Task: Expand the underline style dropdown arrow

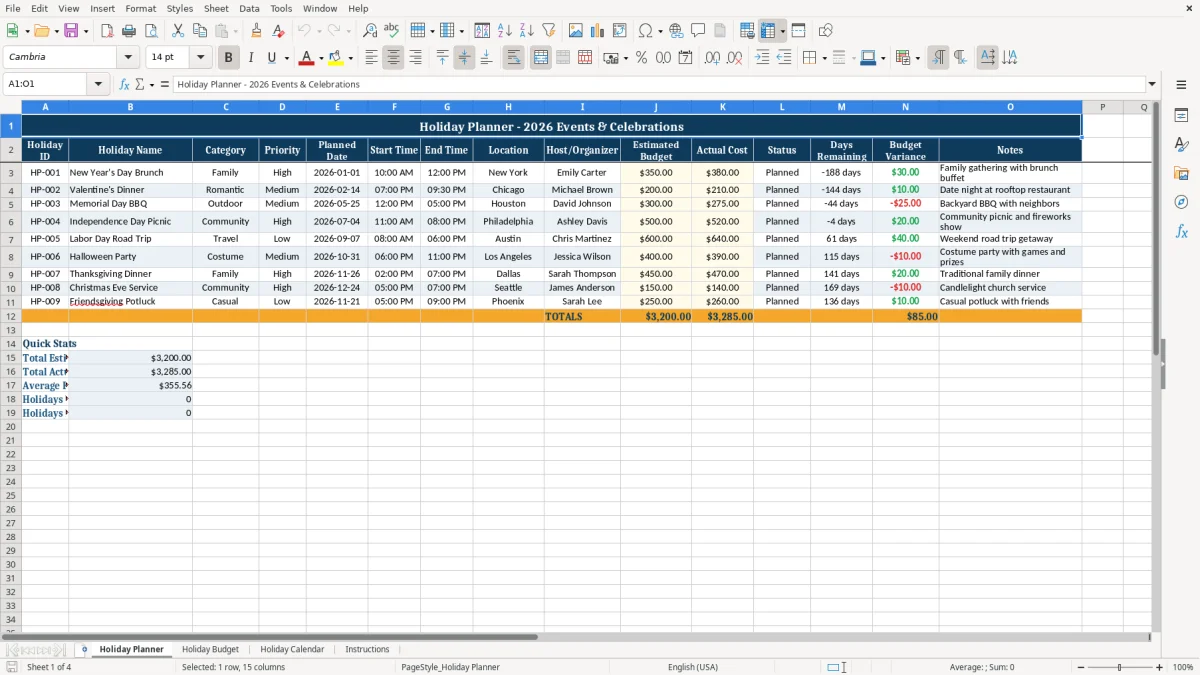Action: point(286,58)
